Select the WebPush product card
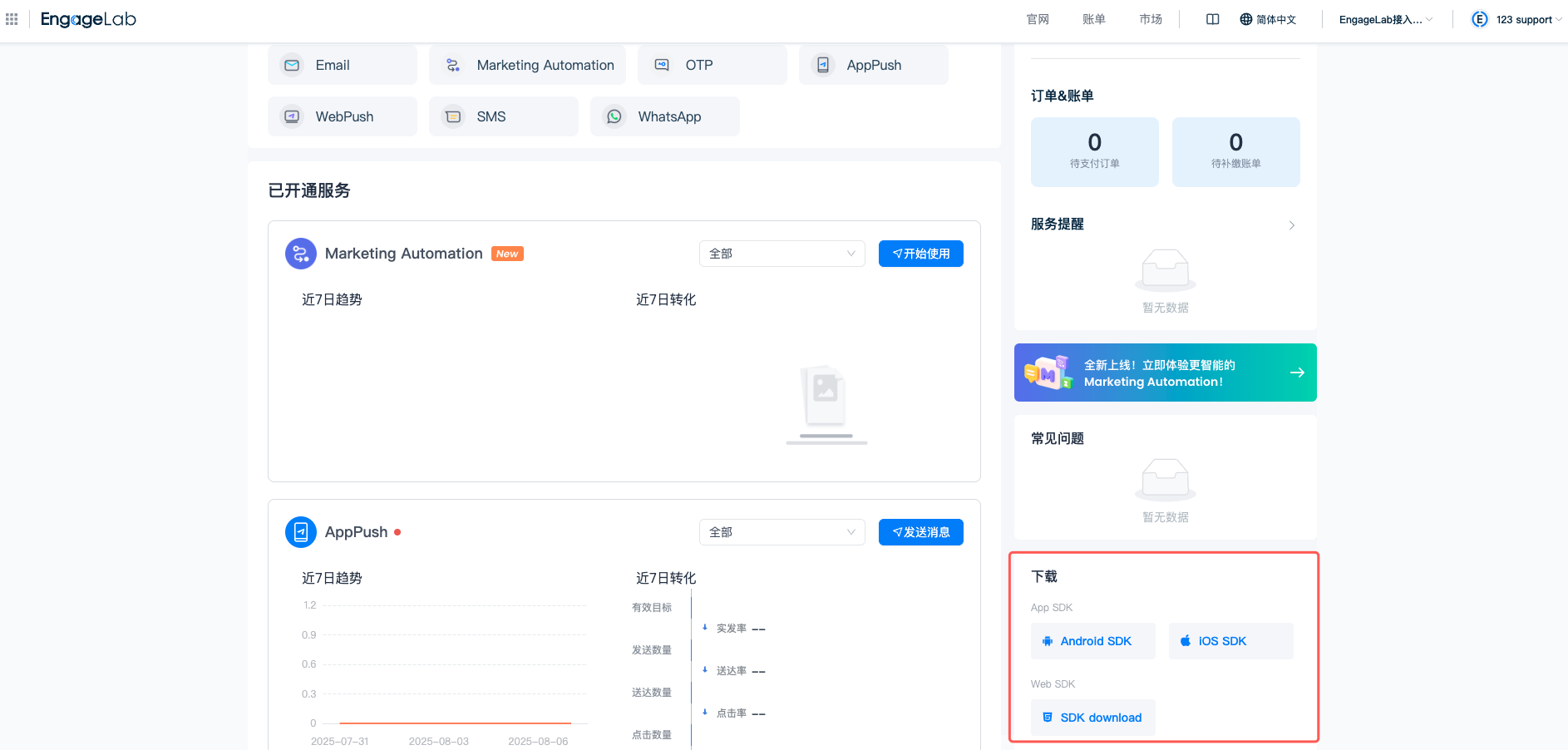Image resolution: width=1568 pixels, height=750 pixels. (343, 116)
